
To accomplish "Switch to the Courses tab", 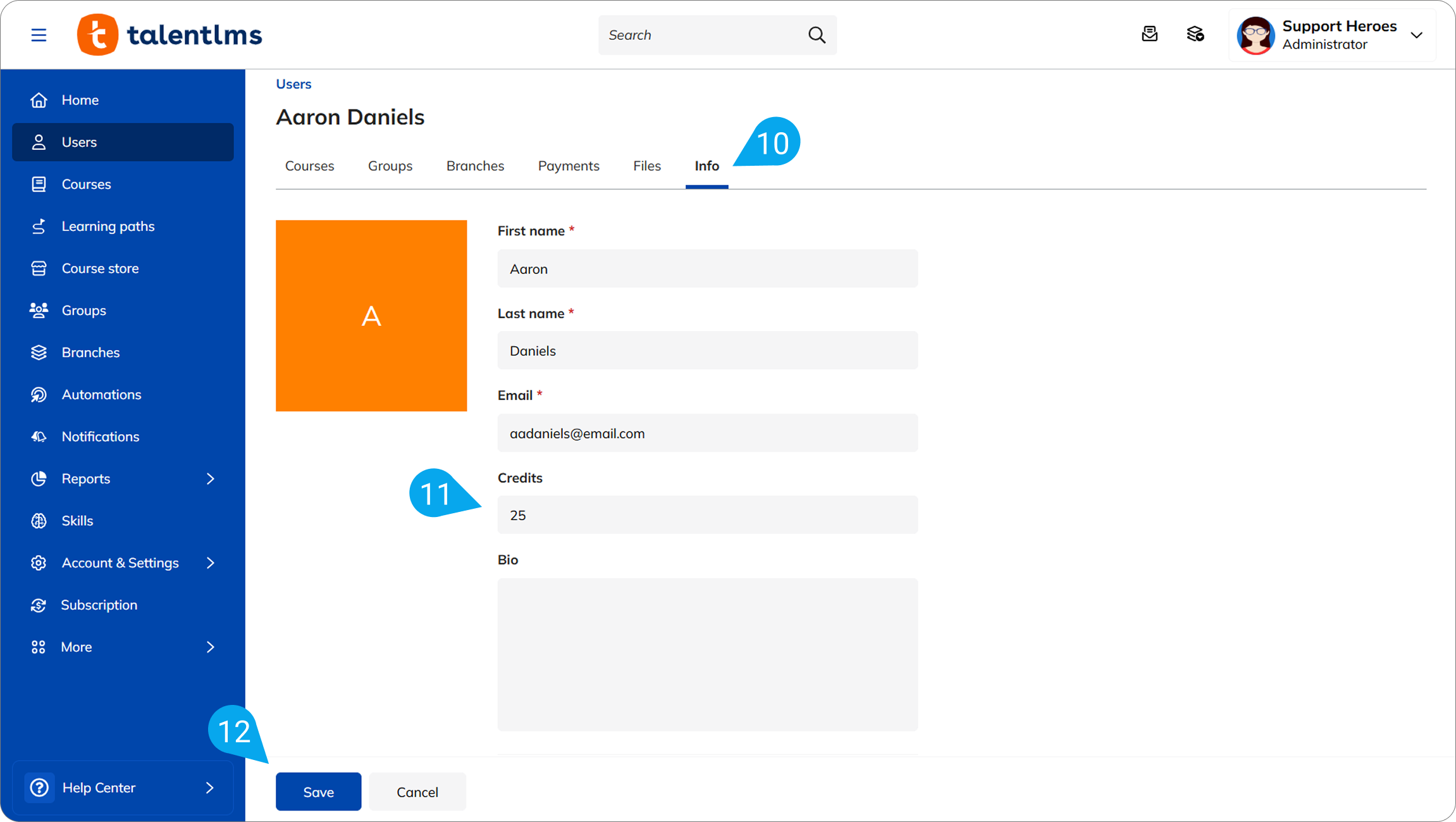I will tap(309, 166).
